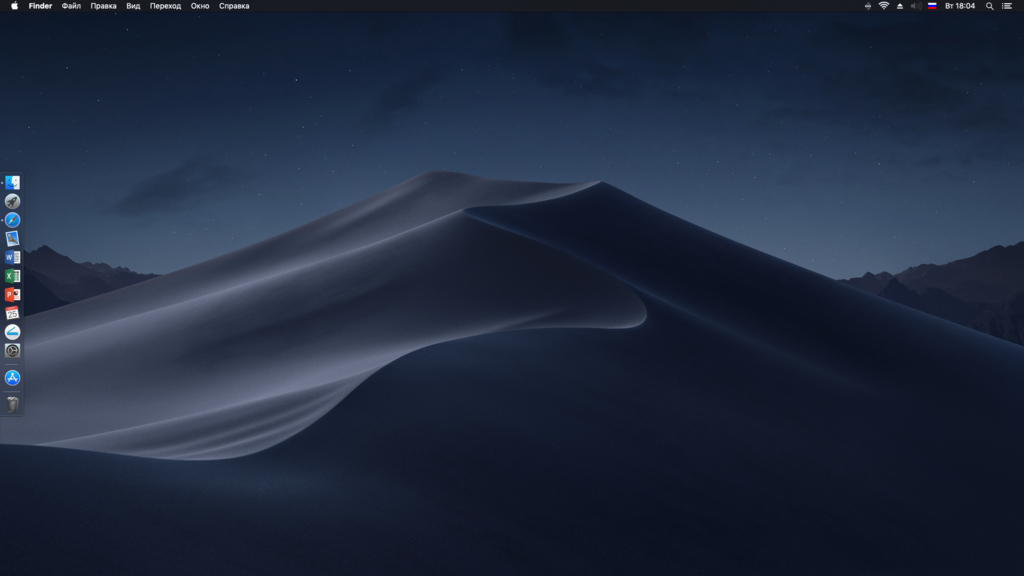1024x576 pixels.
Task: Open the Вид menu
Action: [133, 6]
